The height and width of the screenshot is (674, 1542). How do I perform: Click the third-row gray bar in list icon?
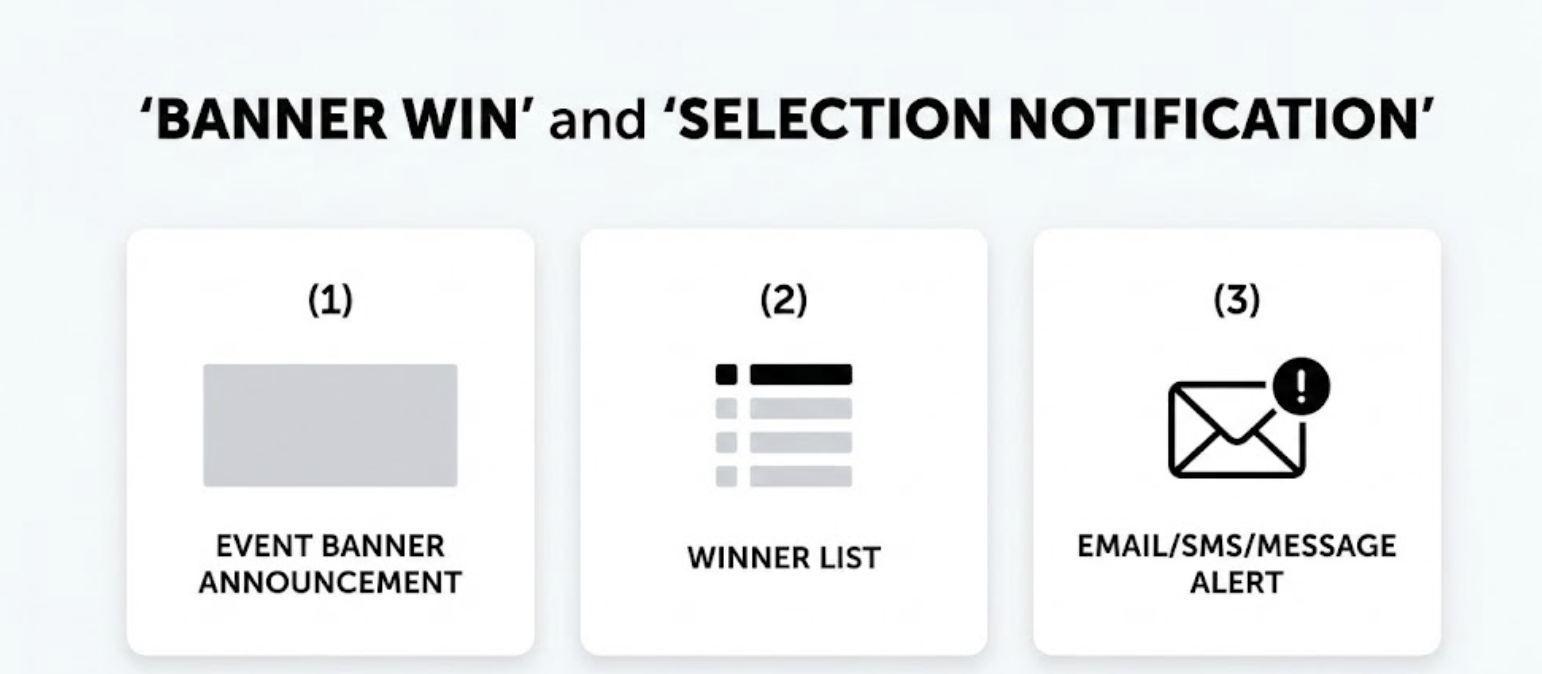pyautogui.click(x=800, y=442)
